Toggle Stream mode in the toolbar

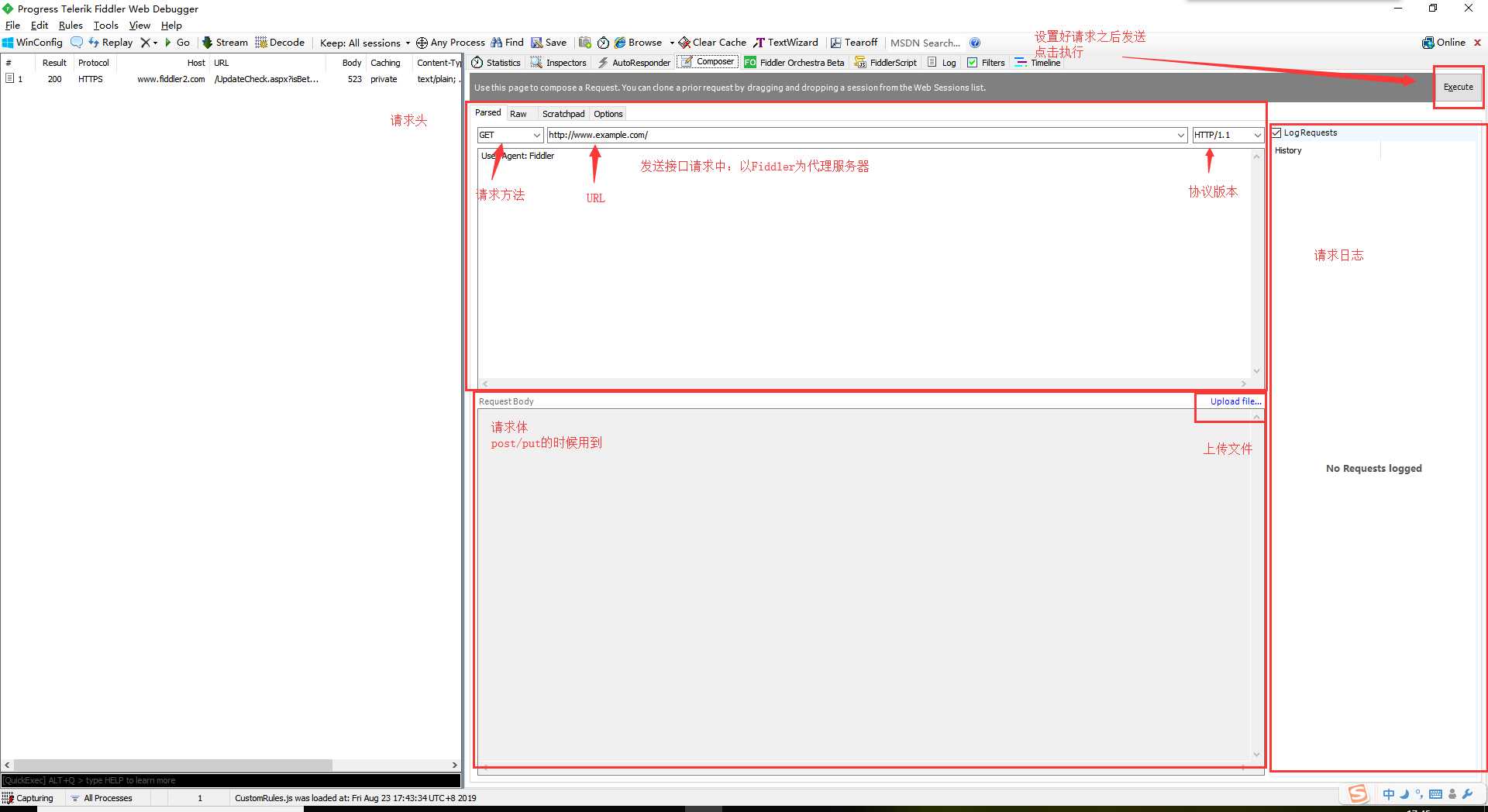[225, 43]
